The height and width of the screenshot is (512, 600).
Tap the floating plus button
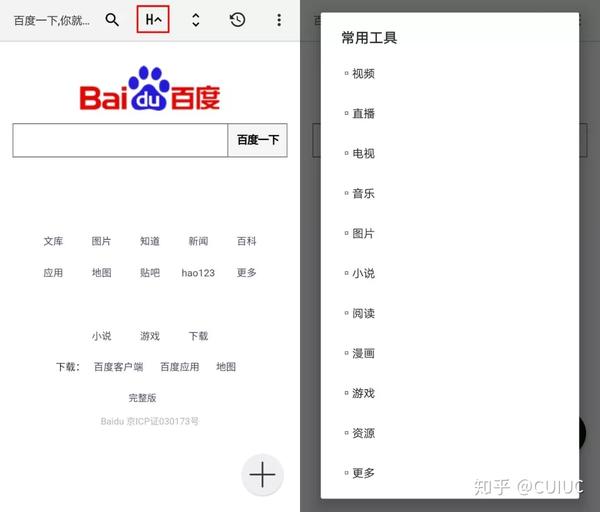(x=262, y=474)
